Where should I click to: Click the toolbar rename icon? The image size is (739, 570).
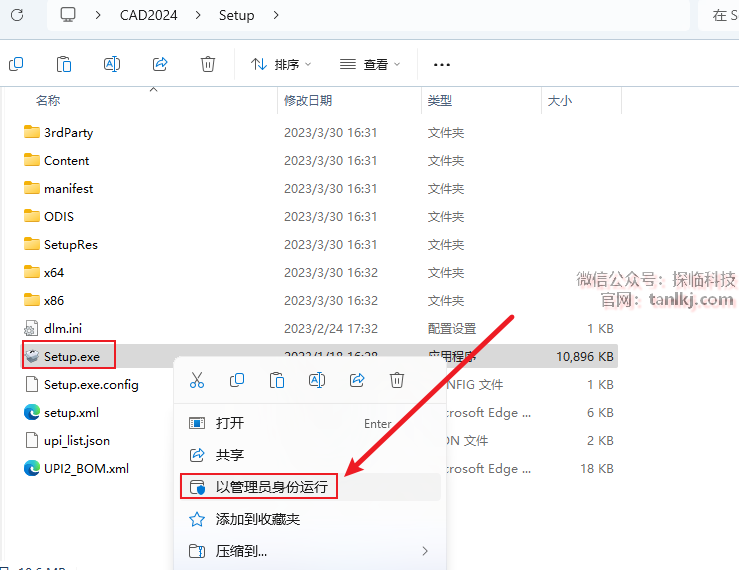[x=112, y=64]
